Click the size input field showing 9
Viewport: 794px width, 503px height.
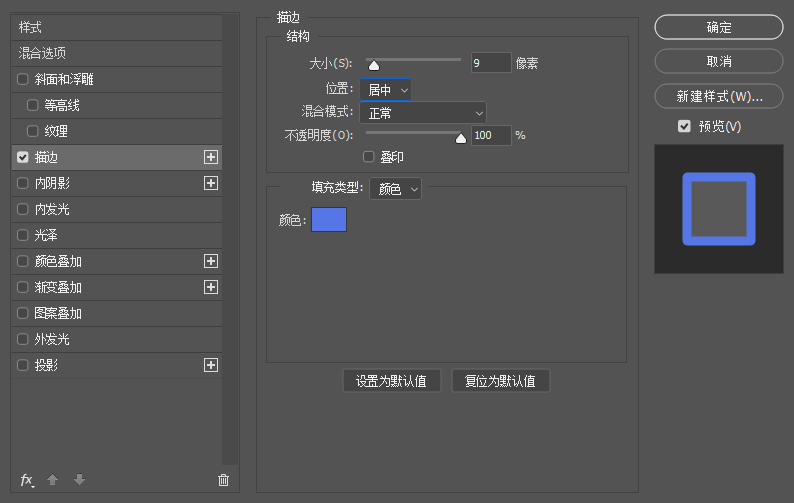(491, 63)
